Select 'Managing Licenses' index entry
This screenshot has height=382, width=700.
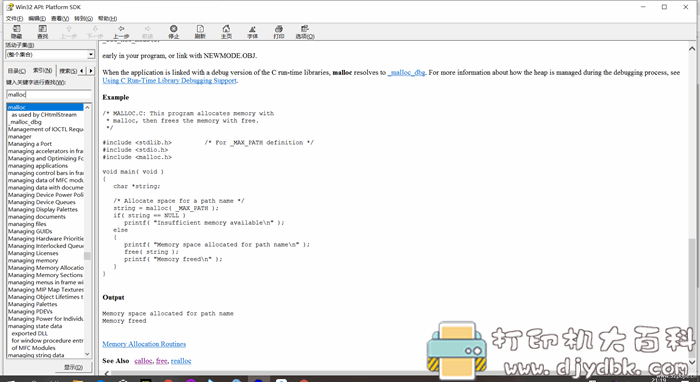coord(33,253)
